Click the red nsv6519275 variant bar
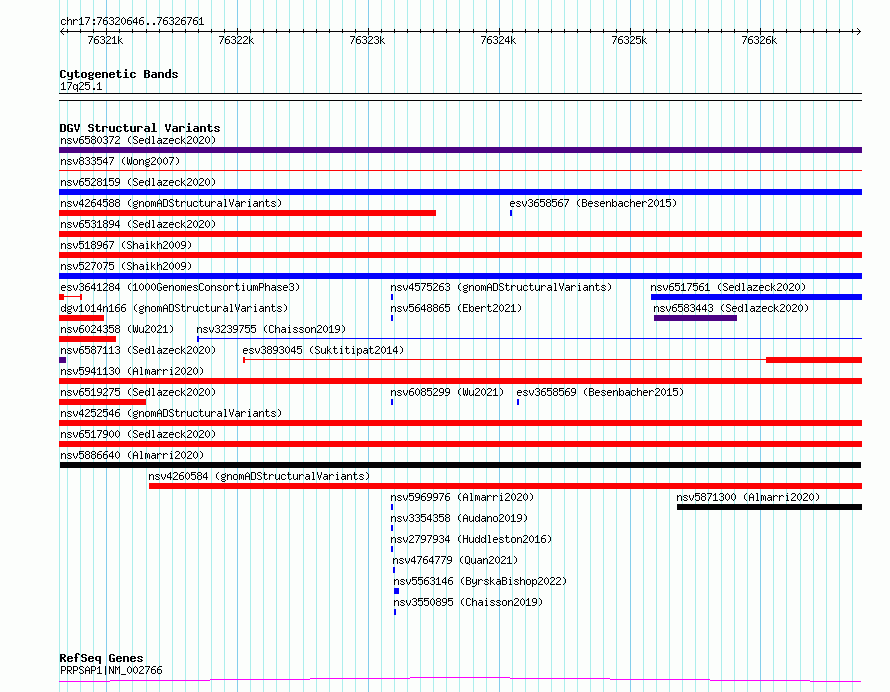Image resolution: width=890 pixels, height=692 pixels. tap(103, 402)
